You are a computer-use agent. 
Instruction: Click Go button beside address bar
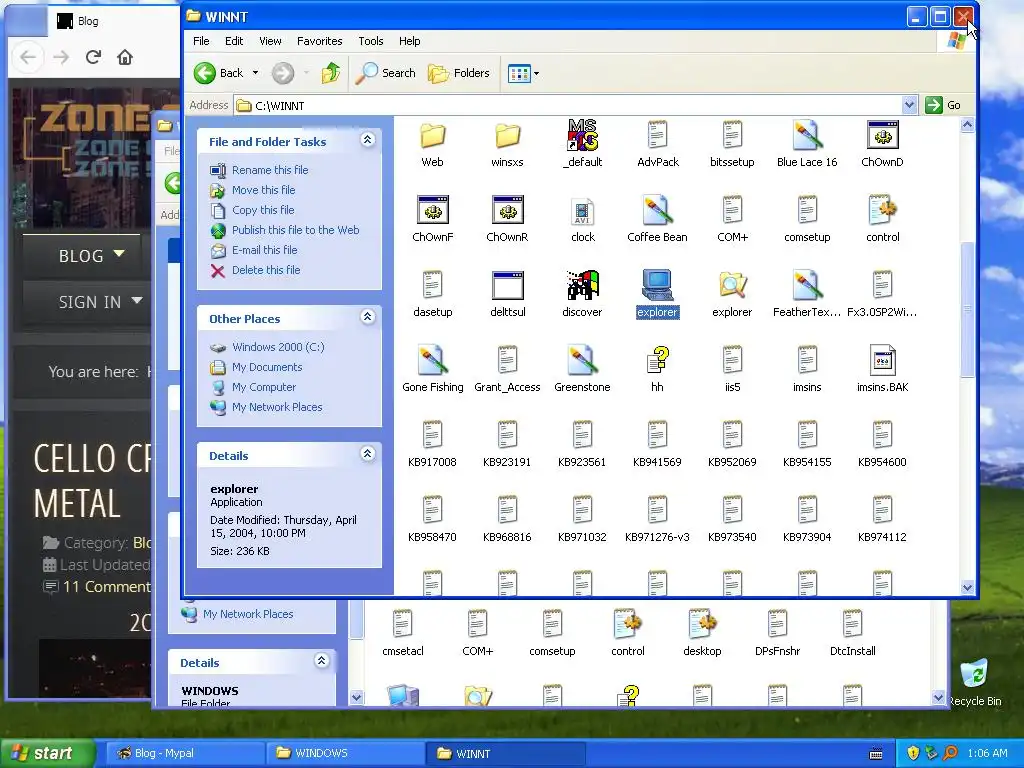point(944,104)
